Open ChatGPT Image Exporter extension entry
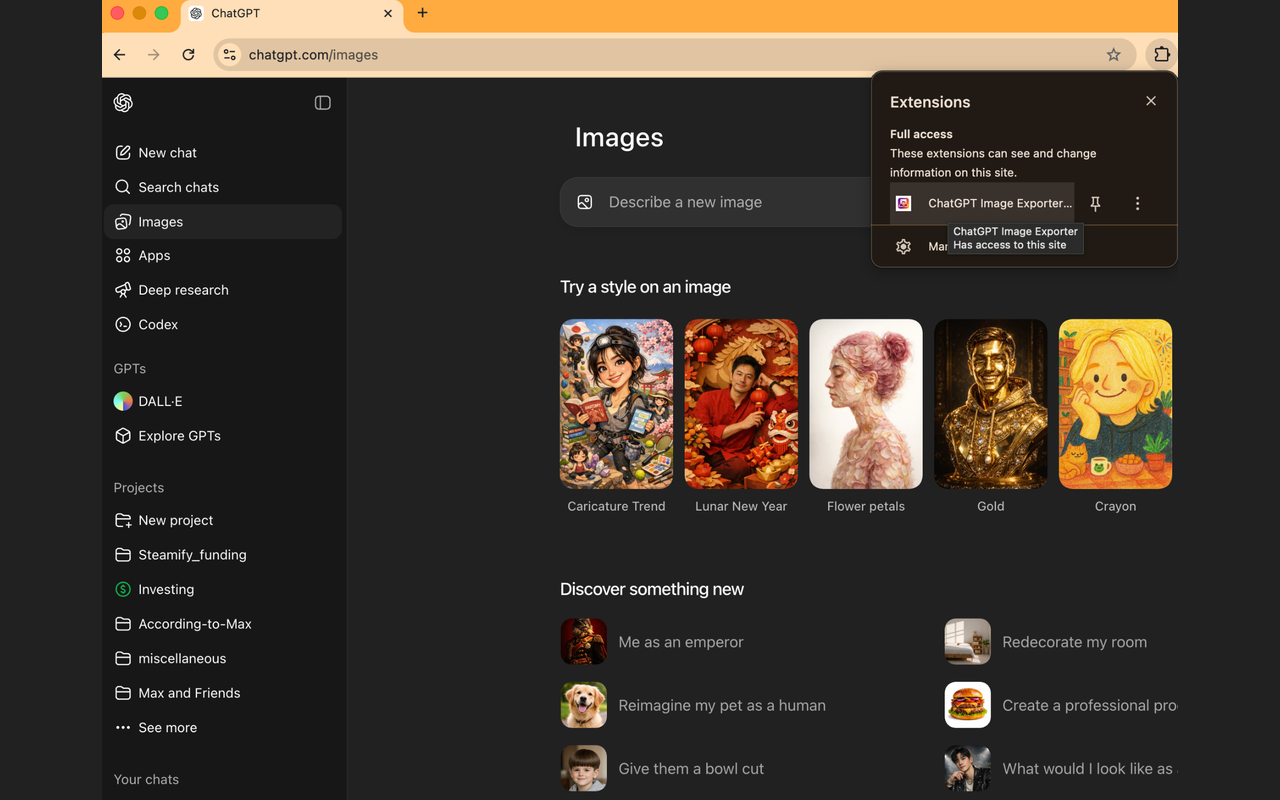 click(982, 203)
